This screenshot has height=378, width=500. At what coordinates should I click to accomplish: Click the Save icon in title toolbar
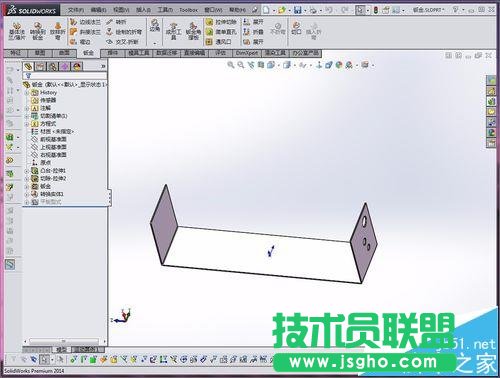[x=298, y=10]
